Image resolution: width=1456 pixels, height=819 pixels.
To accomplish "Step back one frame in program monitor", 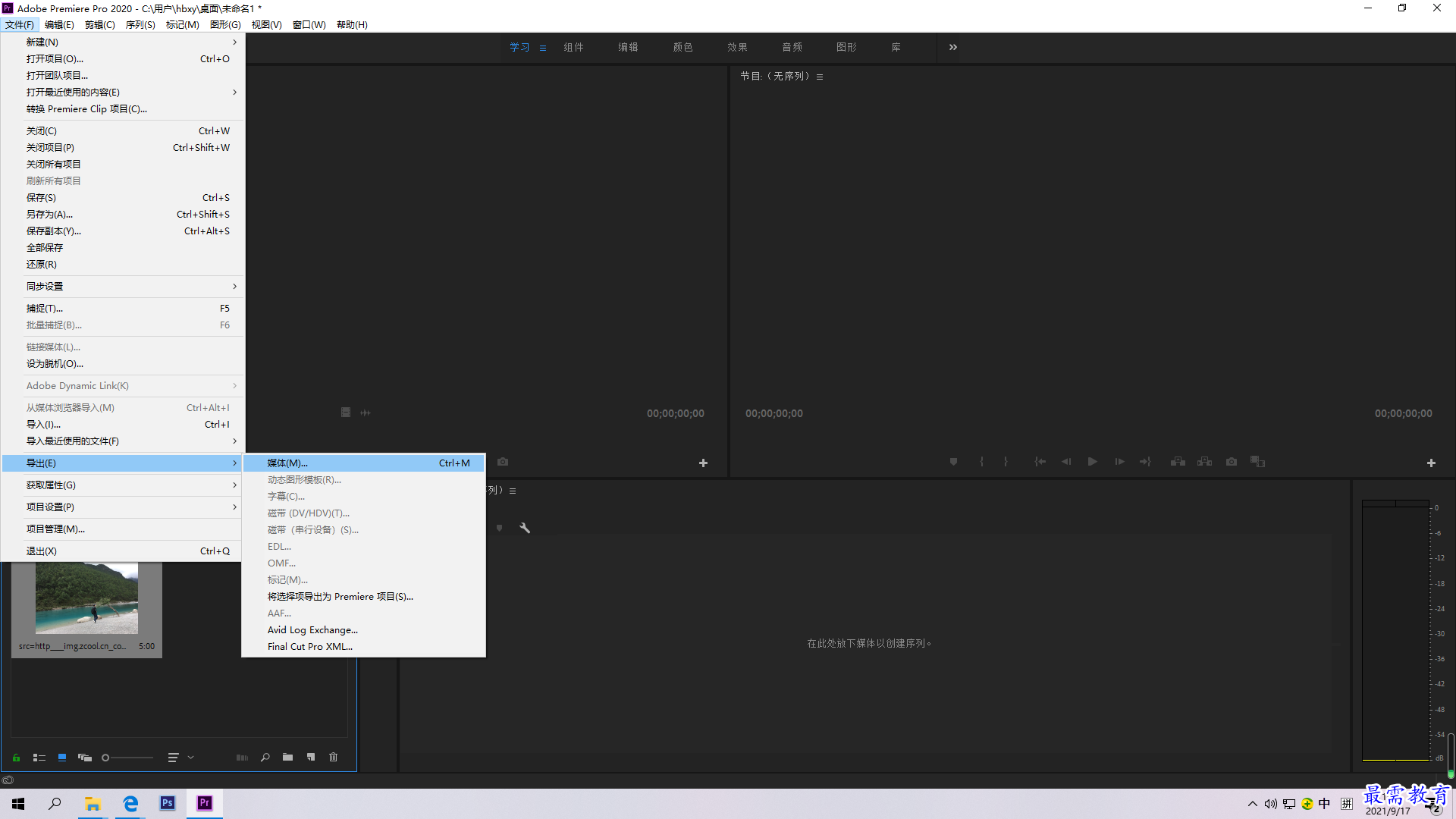I will 1066,462.
